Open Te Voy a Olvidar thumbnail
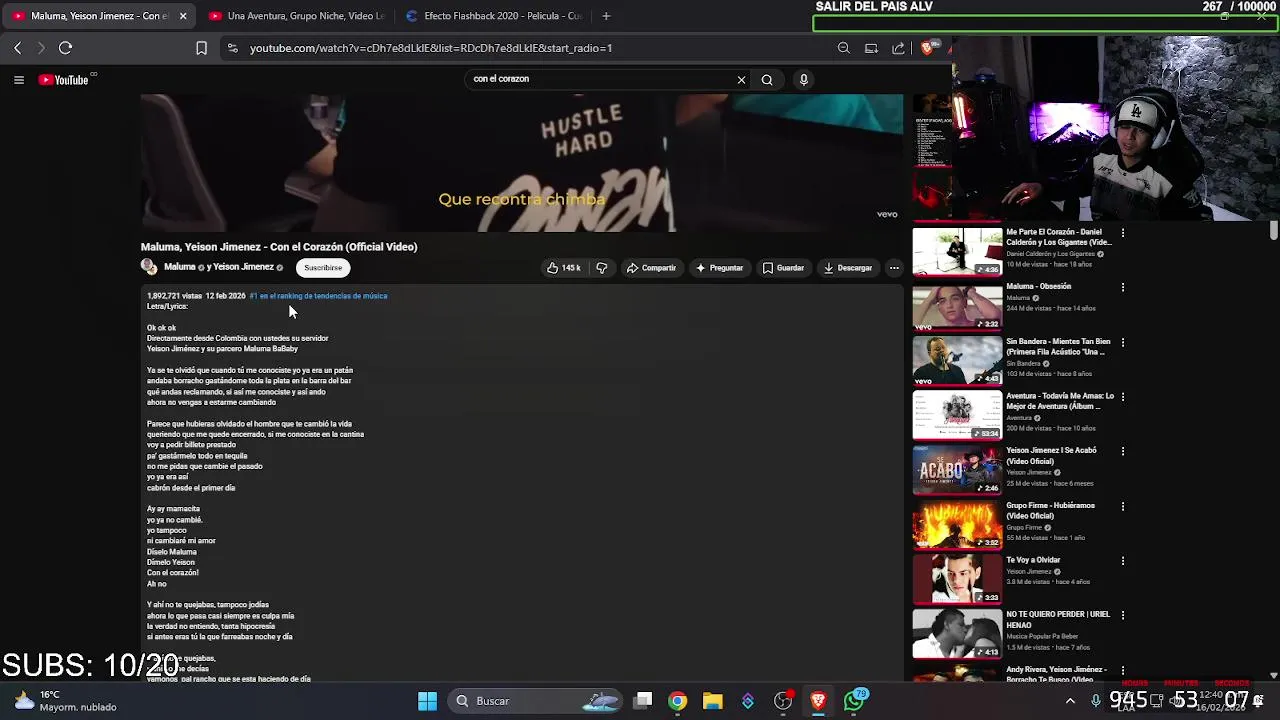The image size is (1280, 720). click(957, 579)
